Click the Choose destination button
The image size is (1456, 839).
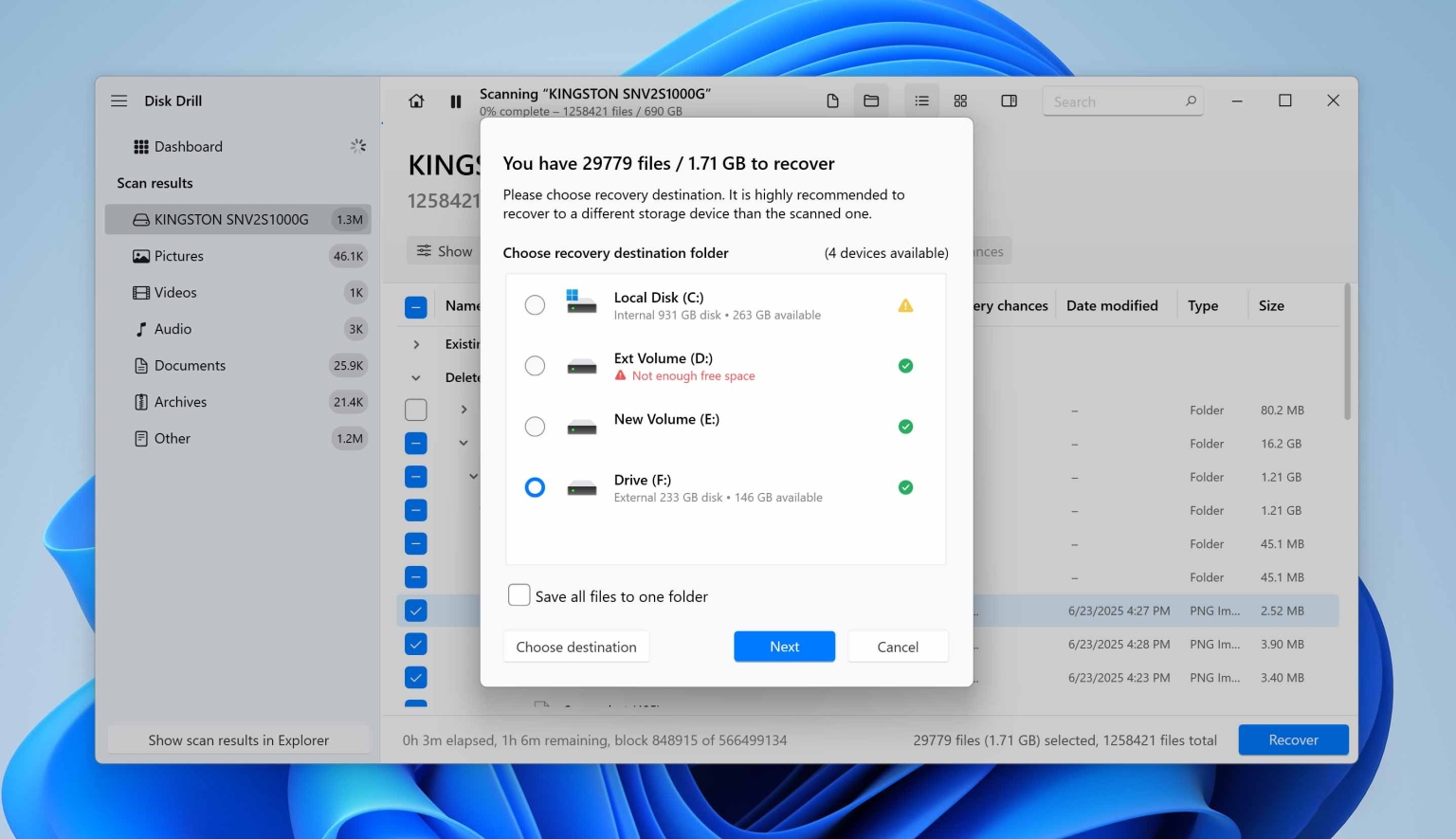click(576, 647)
